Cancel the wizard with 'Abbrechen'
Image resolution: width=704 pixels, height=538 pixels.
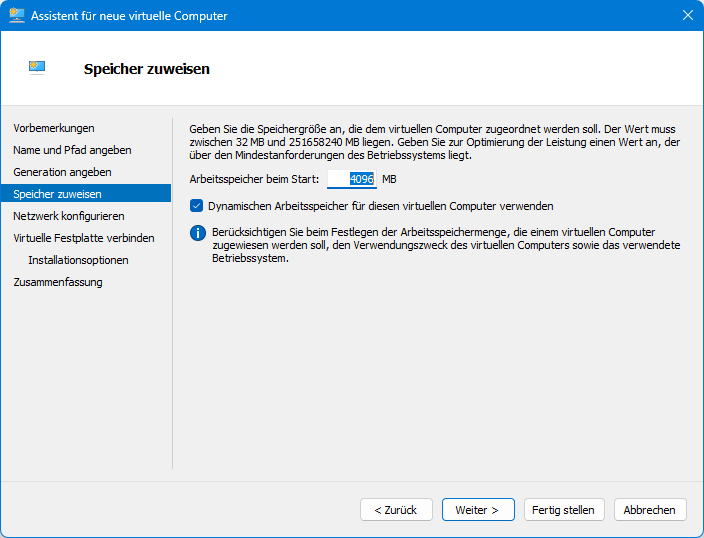tap(650, 510)
